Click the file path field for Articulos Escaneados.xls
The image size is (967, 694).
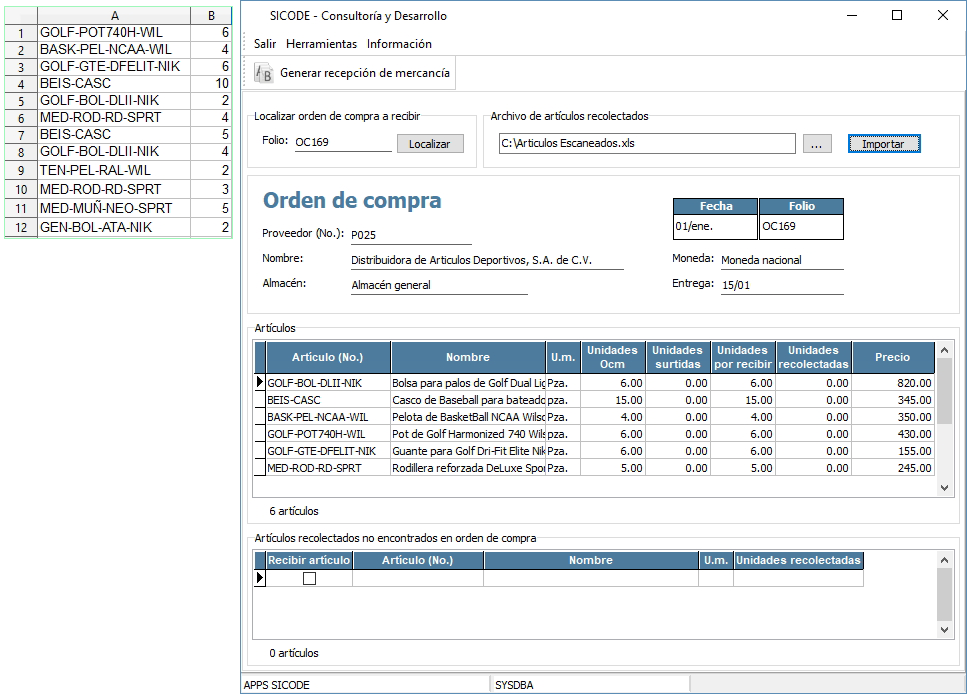pyautogui.click(x=646, y=143)
